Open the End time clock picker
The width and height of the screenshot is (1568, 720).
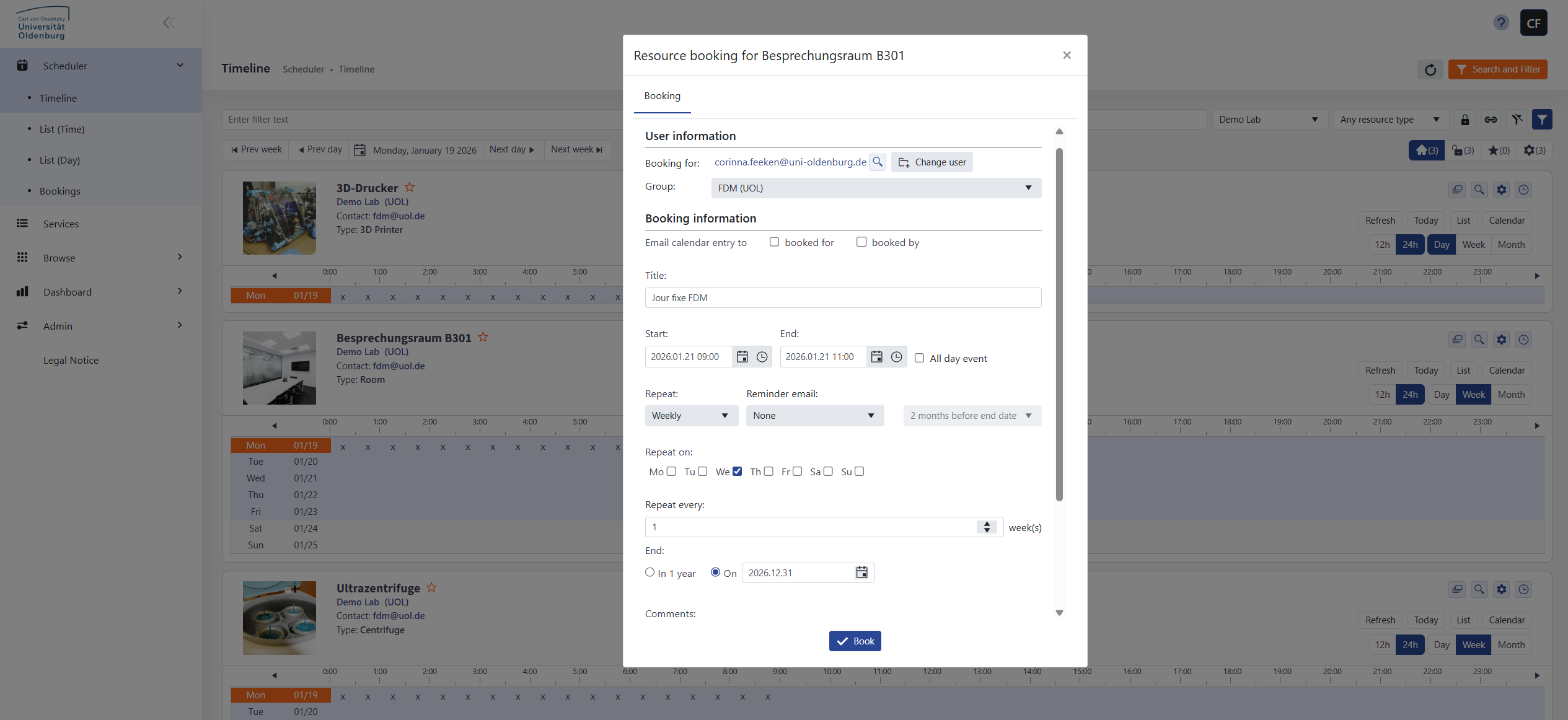(x=896, y=357)
